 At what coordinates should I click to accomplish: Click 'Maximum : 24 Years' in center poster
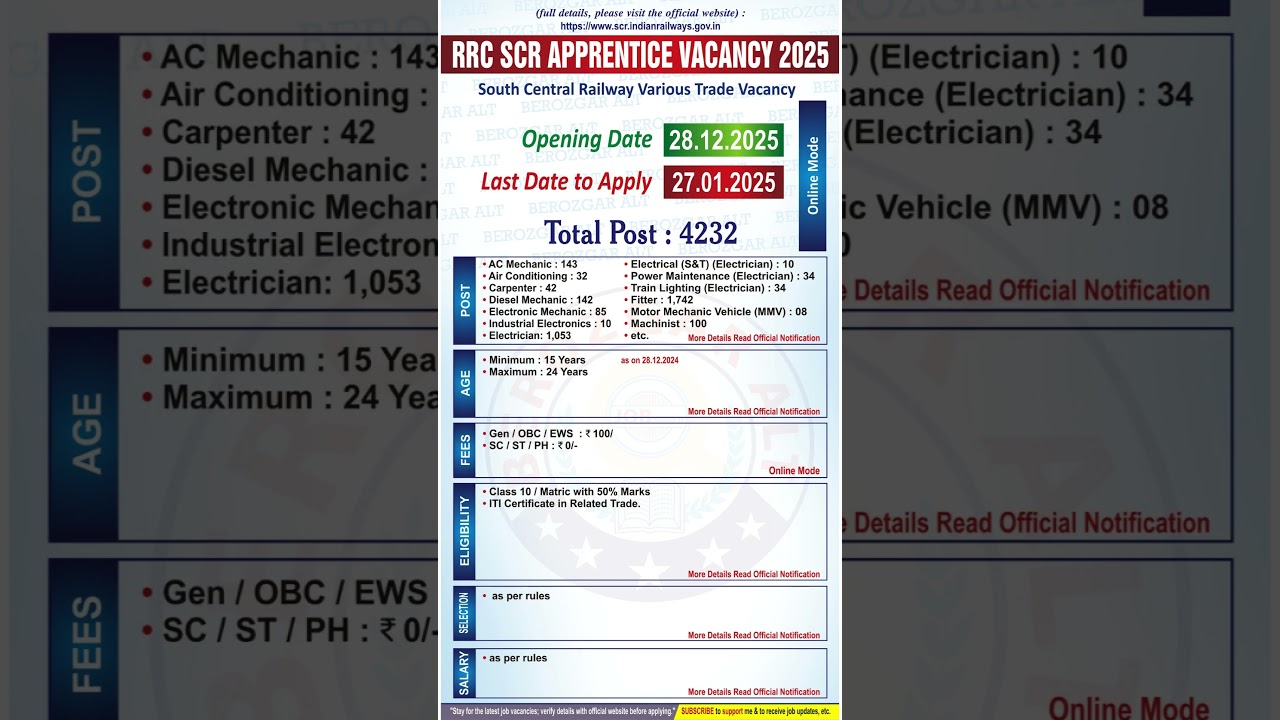pyautogui.click(x=536, y=372)
